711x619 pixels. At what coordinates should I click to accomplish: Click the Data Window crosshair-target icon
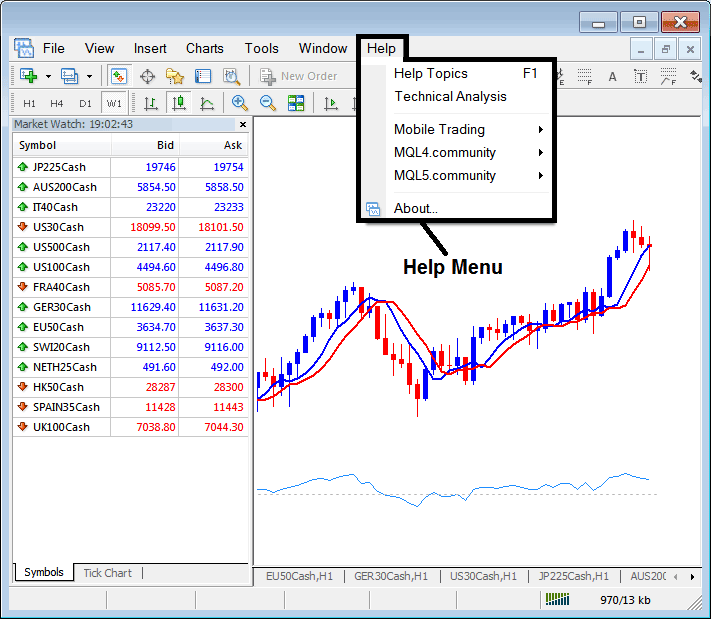coord(147,76)
